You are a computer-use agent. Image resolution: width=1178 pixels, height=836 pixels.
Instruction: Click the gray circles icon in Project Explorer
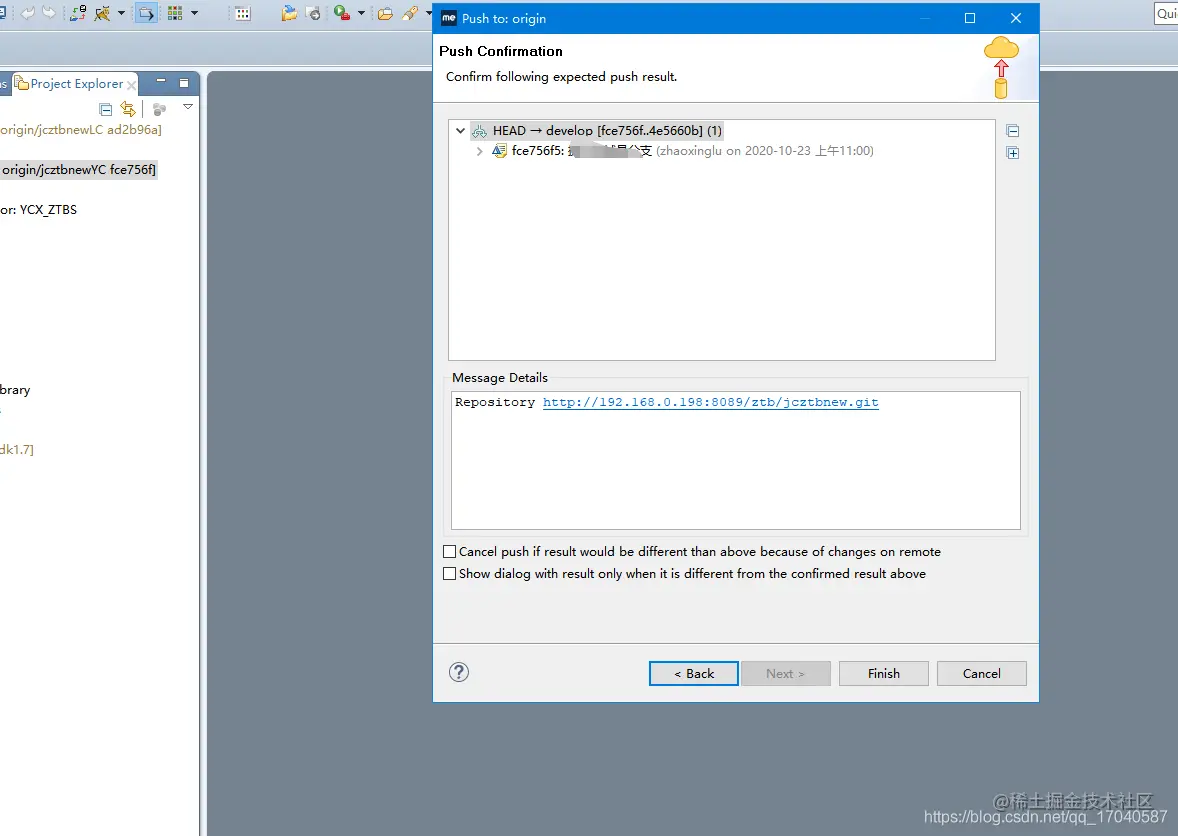point(159,110)
